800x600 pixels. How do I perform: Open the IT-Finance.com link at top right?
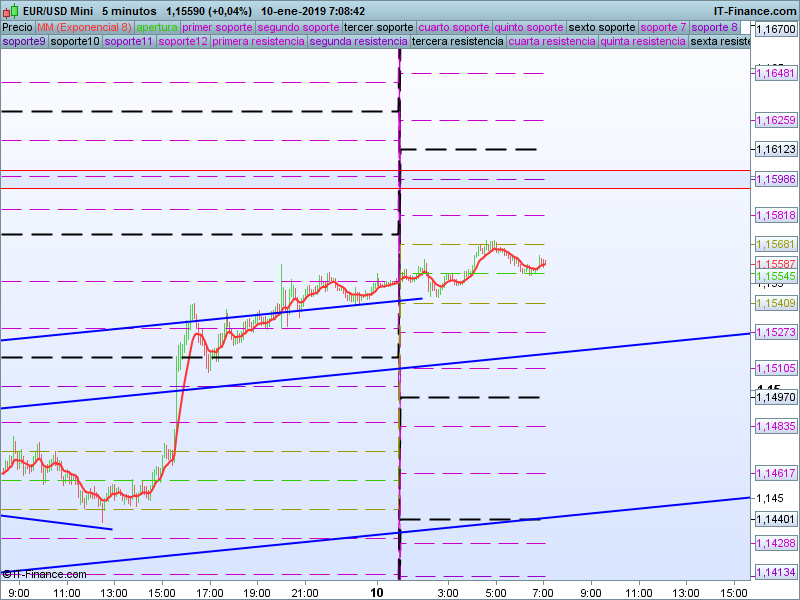click(x=755, y=10)
